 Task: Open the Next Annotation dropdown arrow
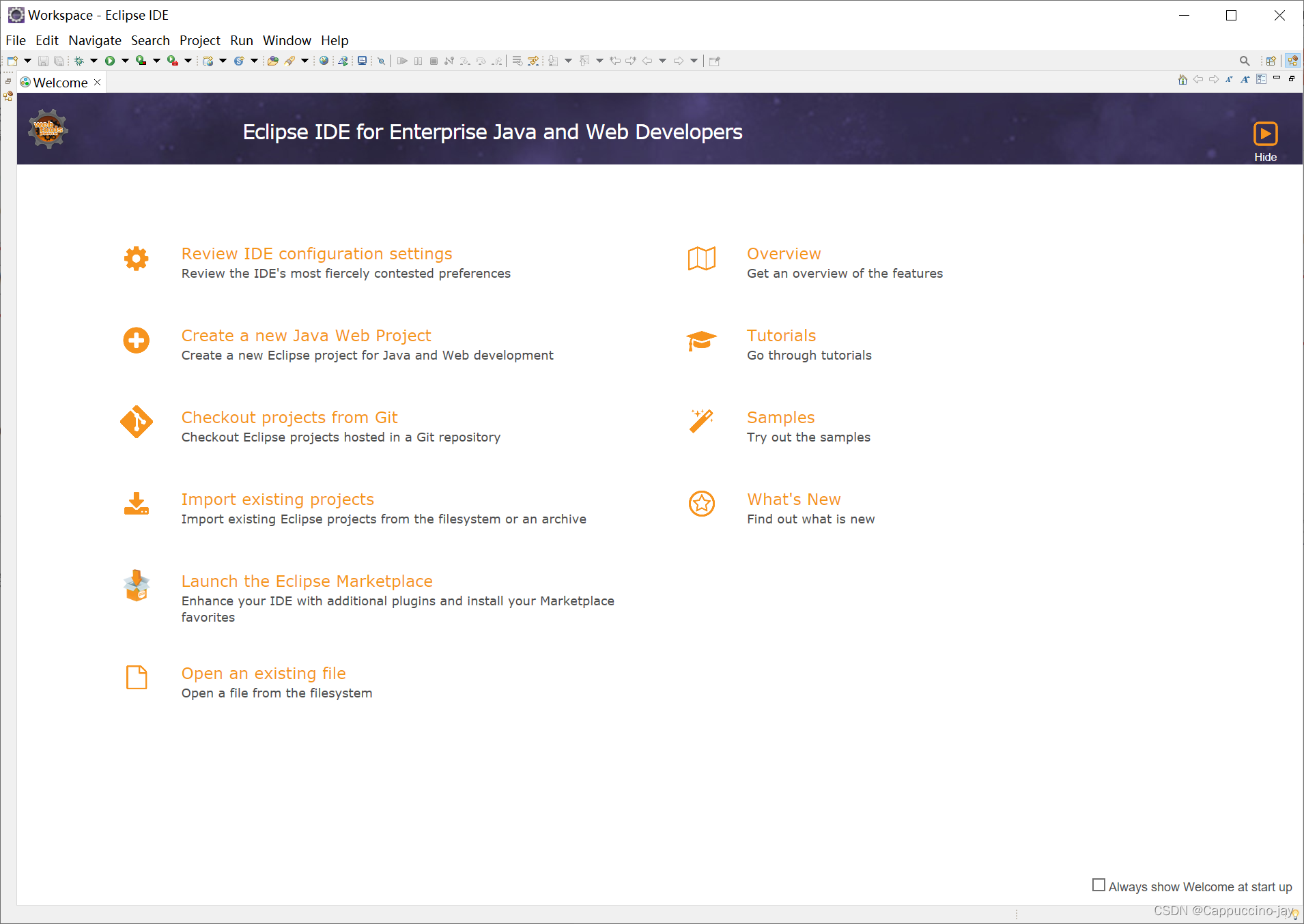(x=568, y=61)
